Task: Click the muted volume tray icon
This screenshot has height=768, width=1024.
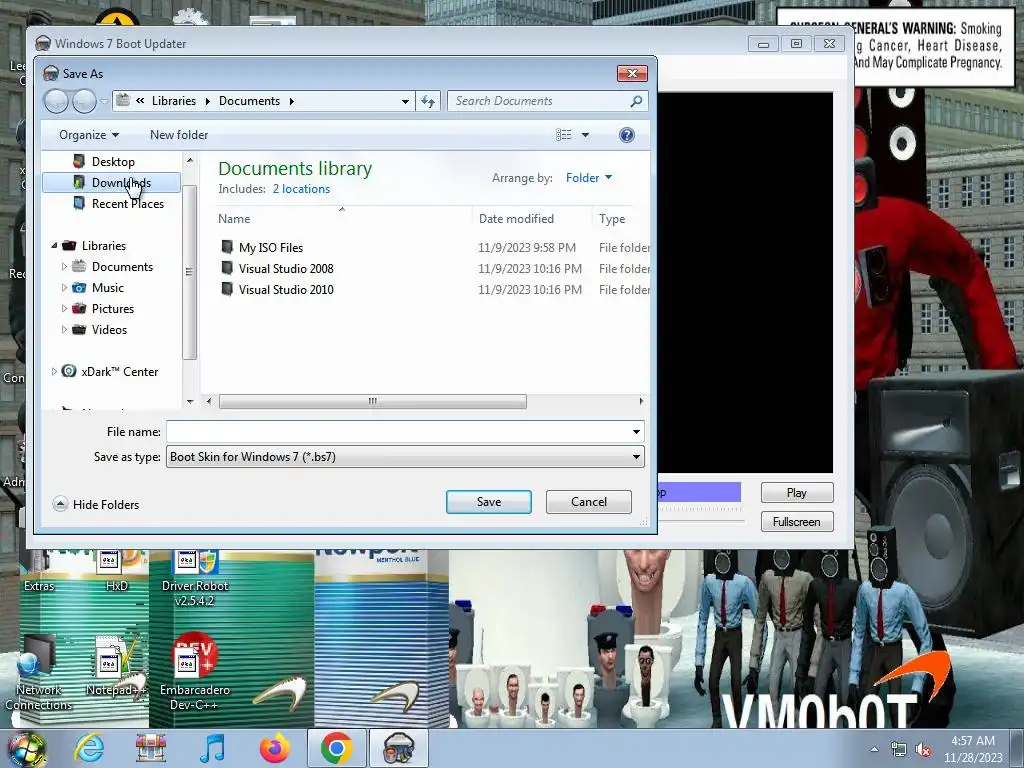Action: [923, 750]
